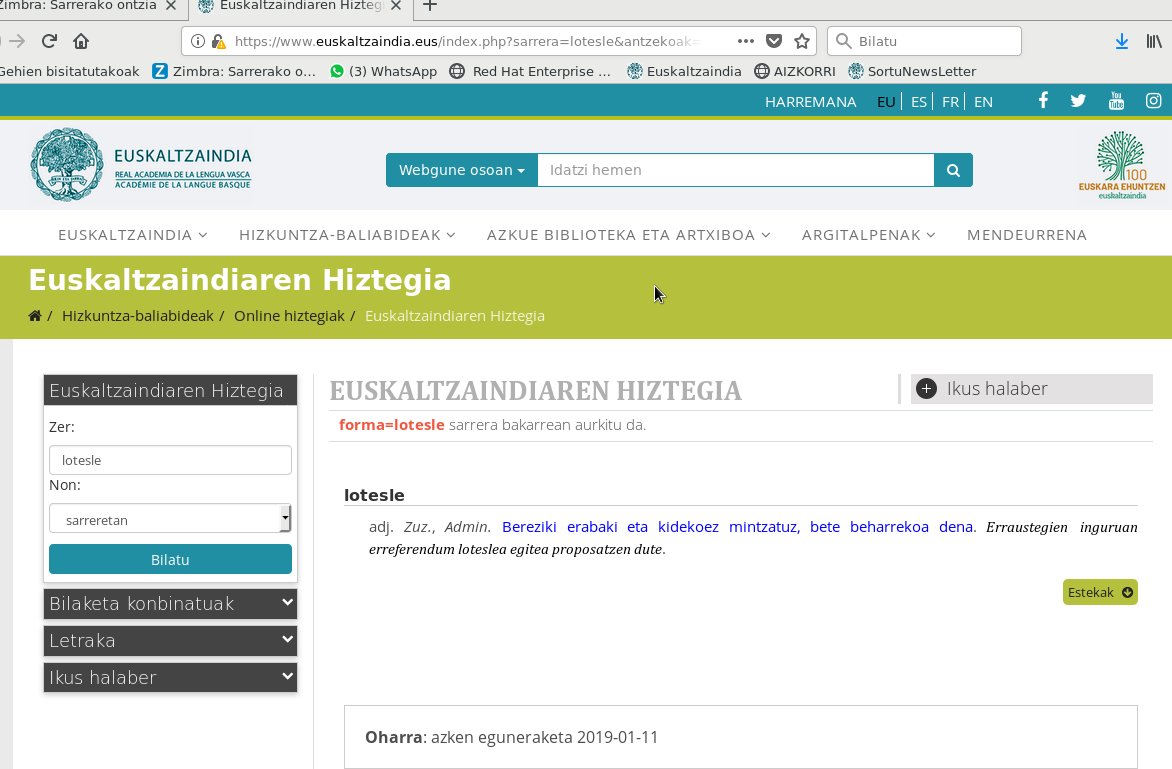This screenshot has height=769, width=1172.
Task: Click the green Estekak button
Action: (1100, 592)
